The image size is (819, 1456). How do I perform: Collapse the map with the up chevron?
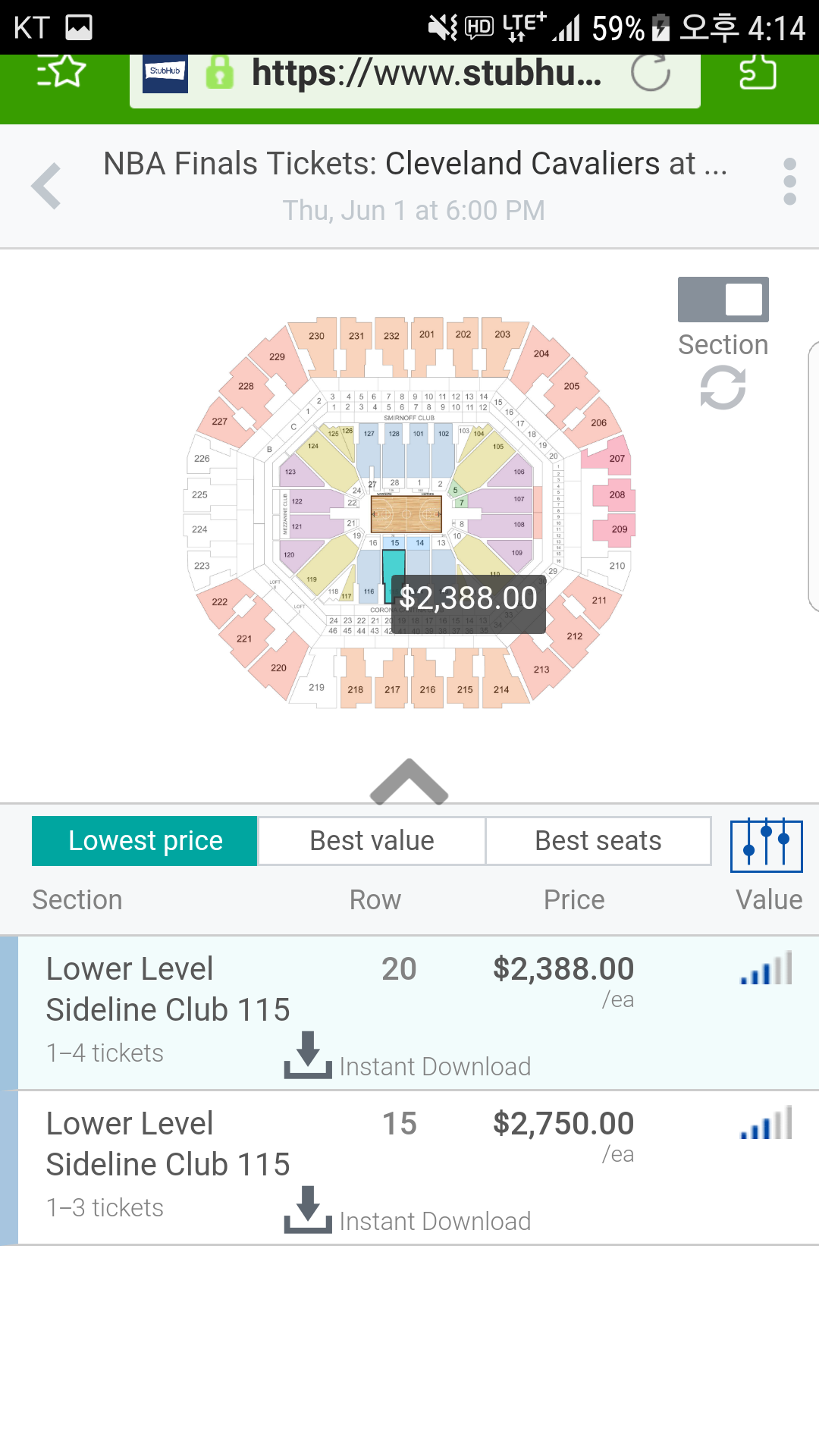(x=409, y=782)
